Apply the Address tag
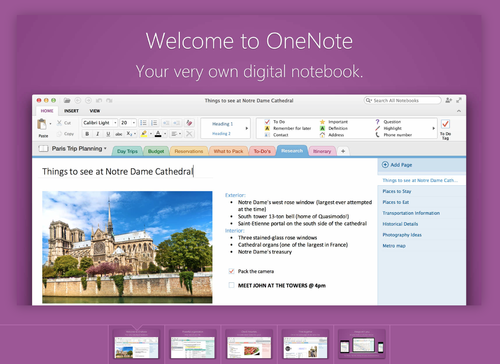 (332, 135)
